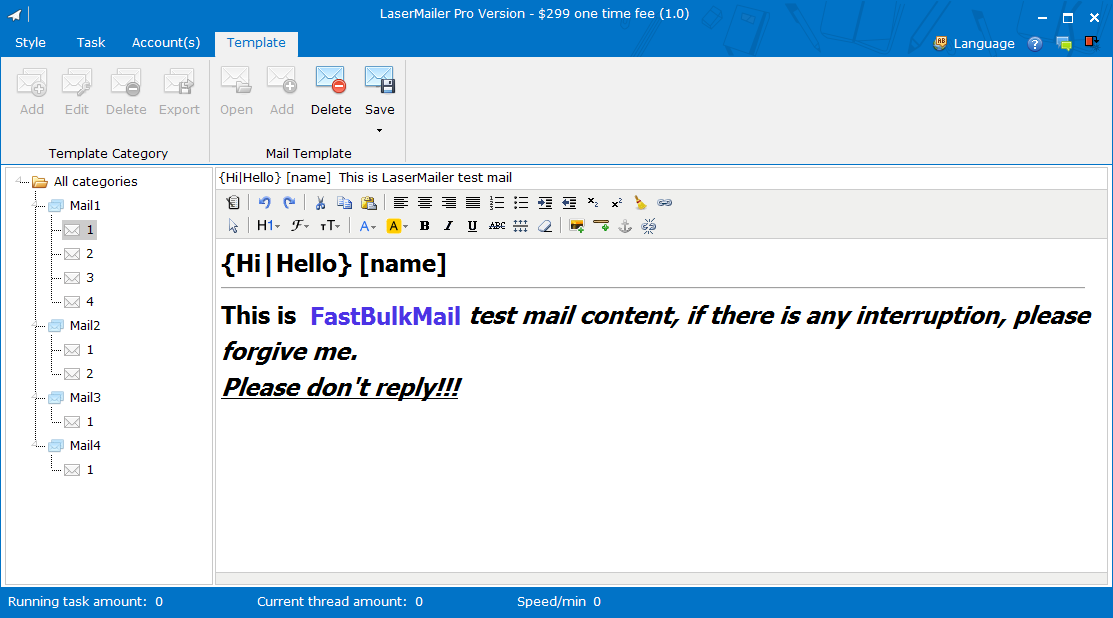Select the Template tab

(256, 43)
